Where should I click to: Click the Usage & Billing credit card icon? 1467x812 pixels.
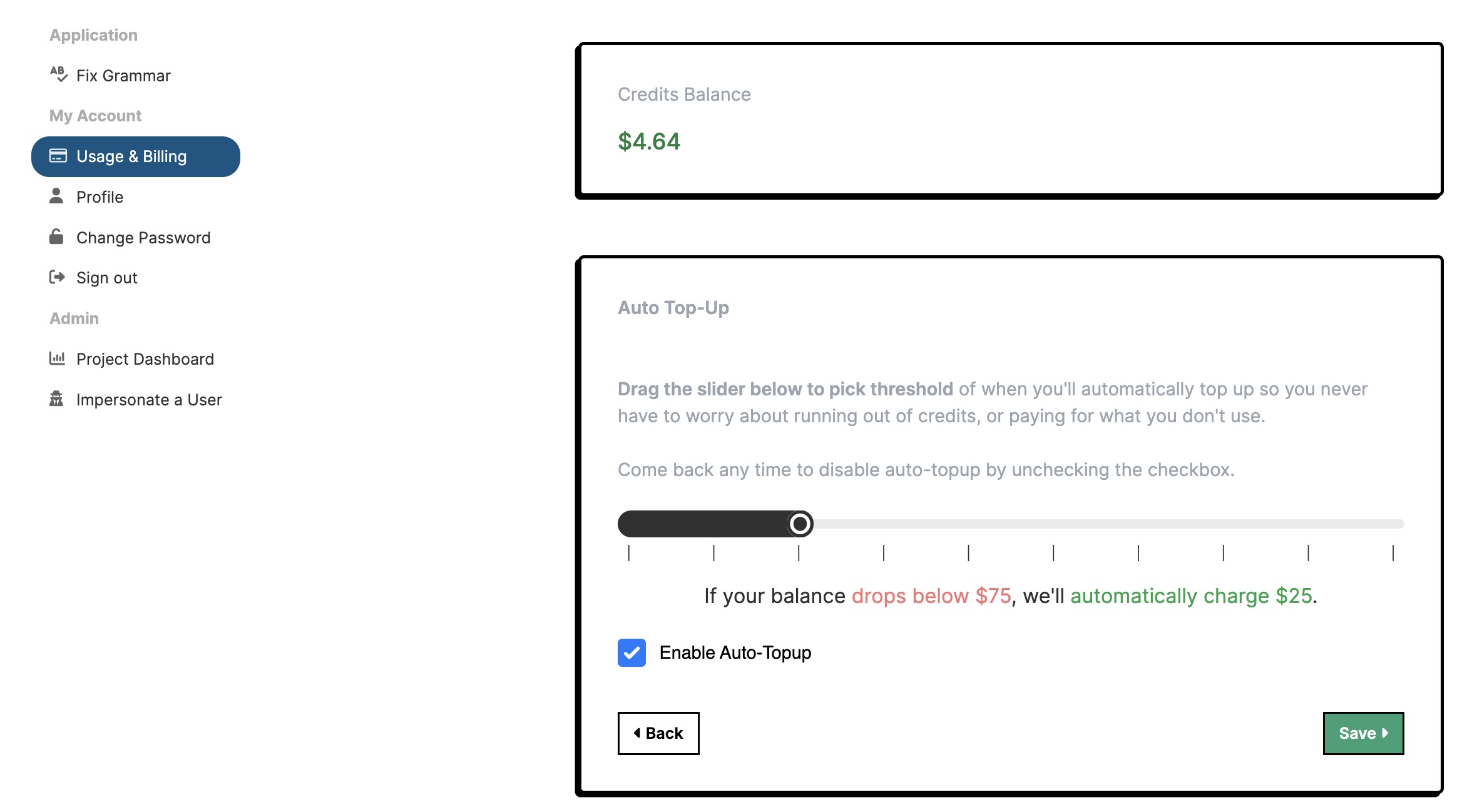pos(58,156)
